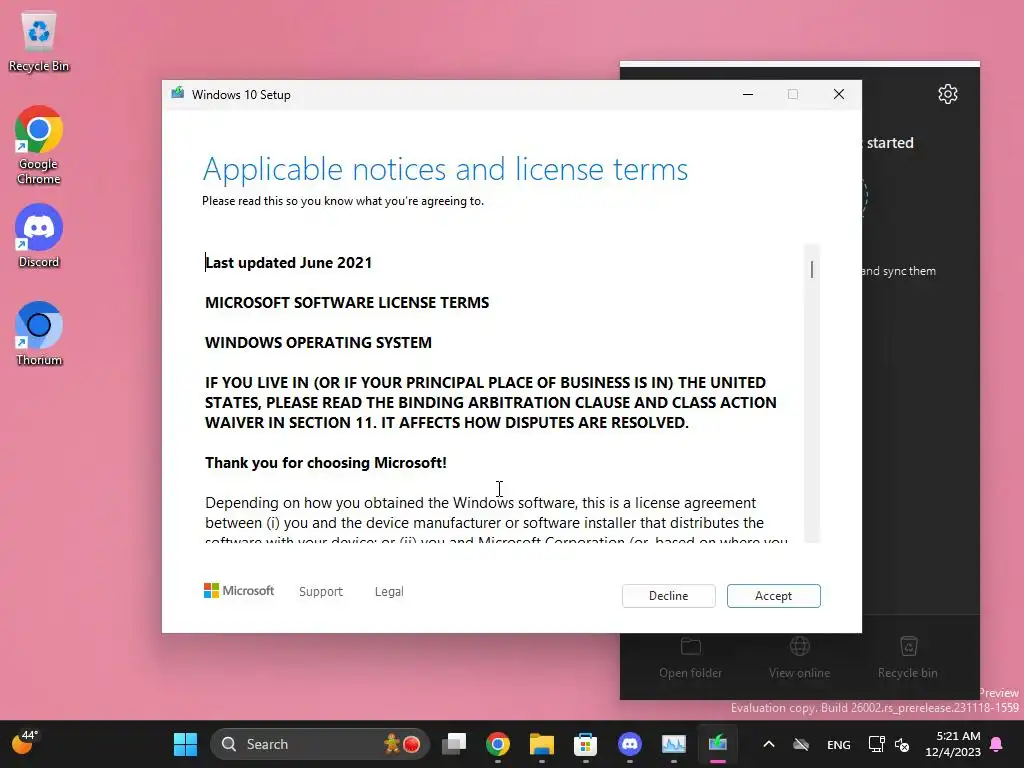
Task: Open Task View on the taskbar
Action: (x=454, y=744)
